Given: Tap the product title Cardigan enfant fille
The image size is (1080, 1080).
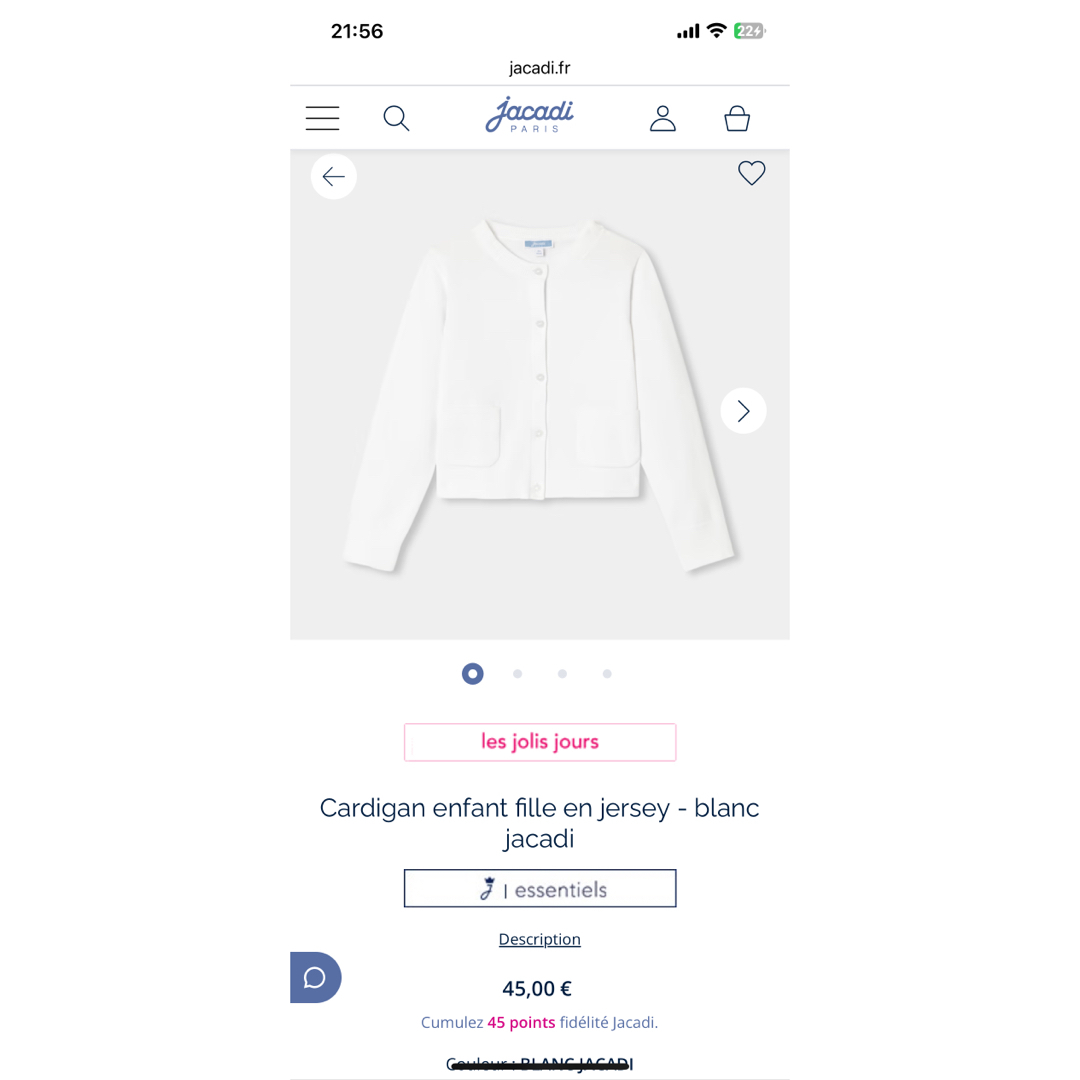Looking at the screenshot, I should tap(539, 822).
